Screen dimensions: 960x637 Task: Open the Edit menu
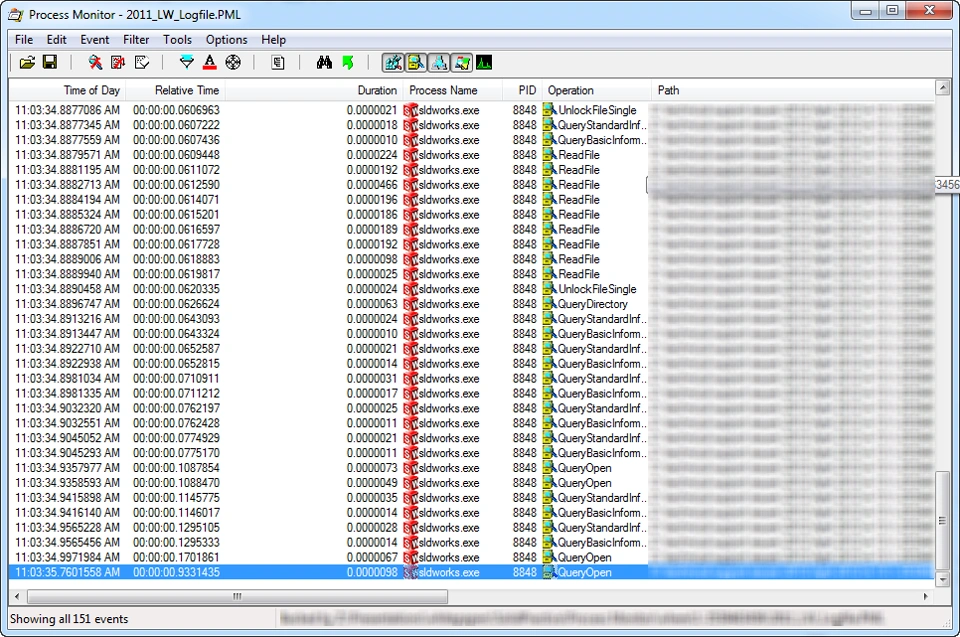coord(56,40)
